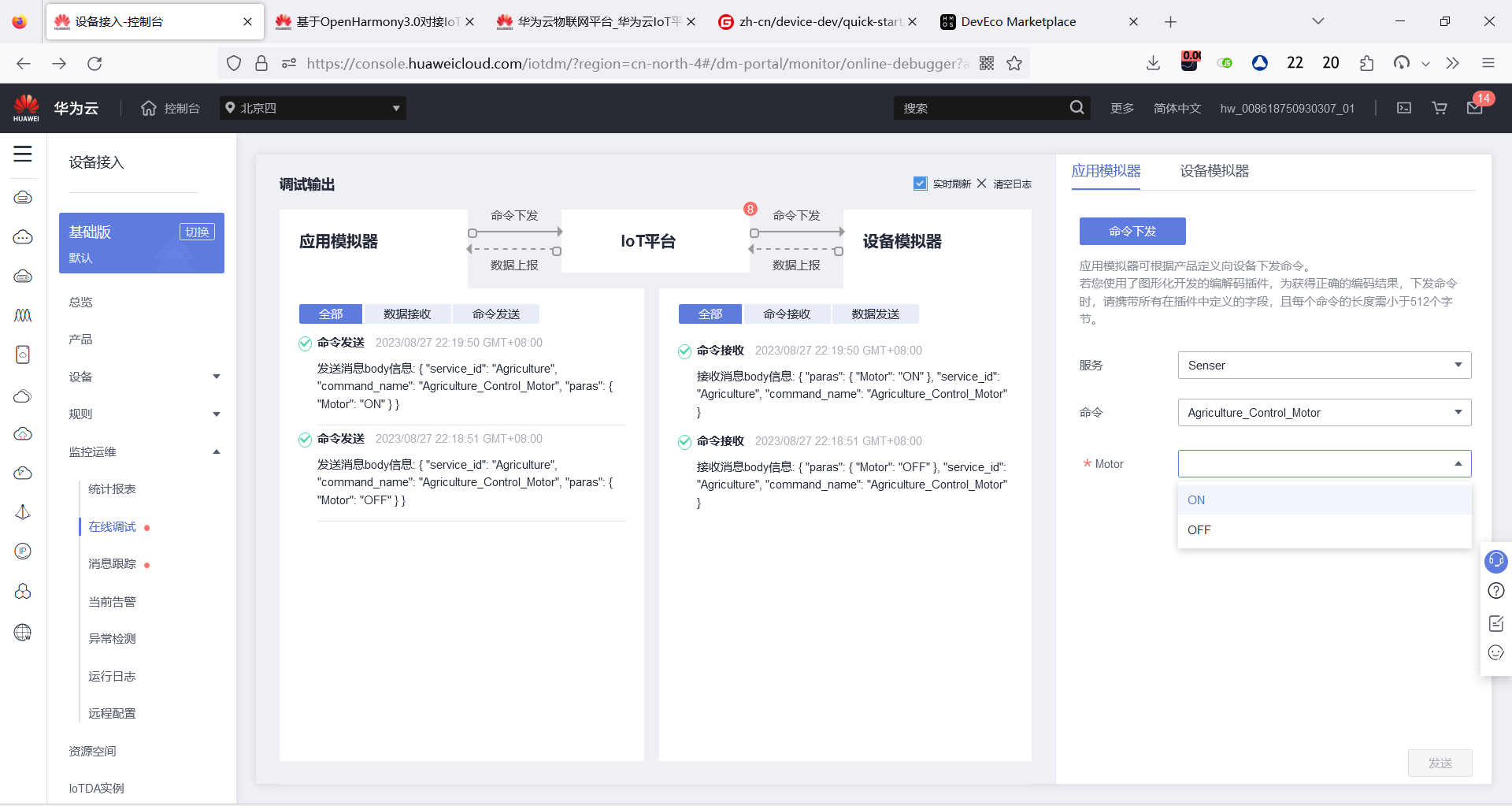Screen dimensions: 1512x806
Task: Click the search magnifier icon
Action: tap(1077, 108)
